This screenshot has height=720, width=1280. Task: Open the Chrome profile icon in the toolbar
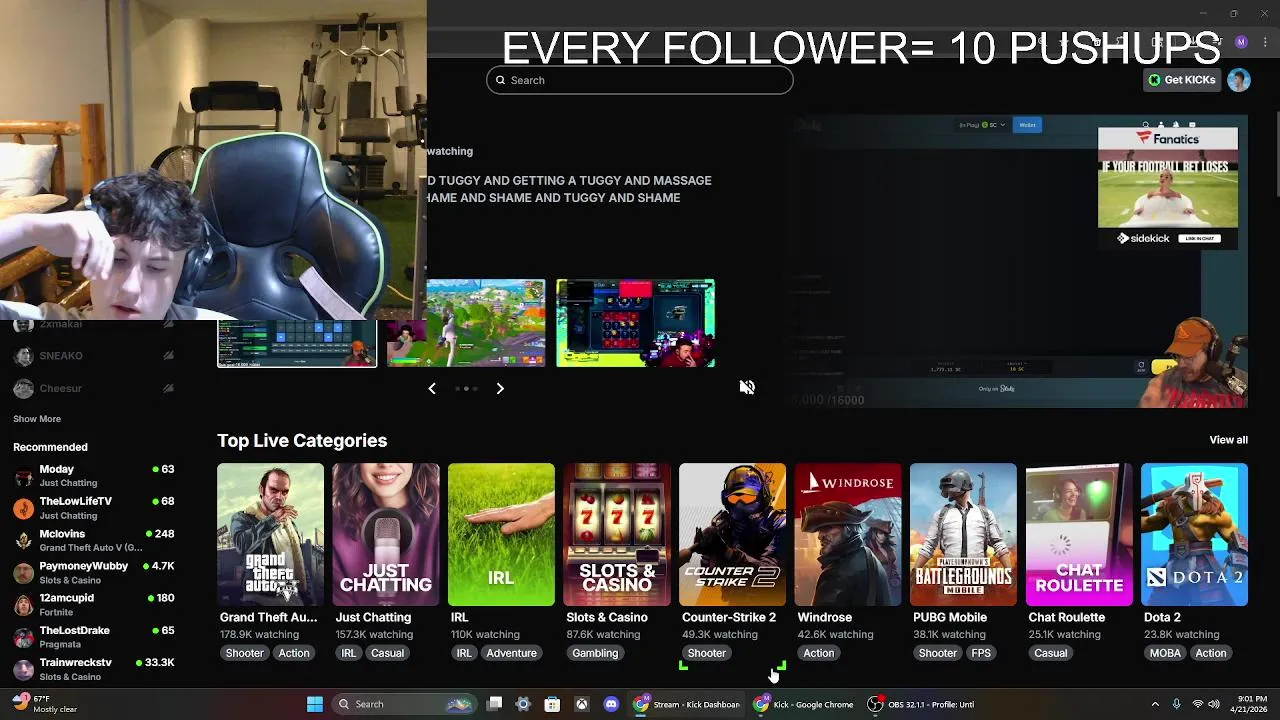pos(1241,42)
